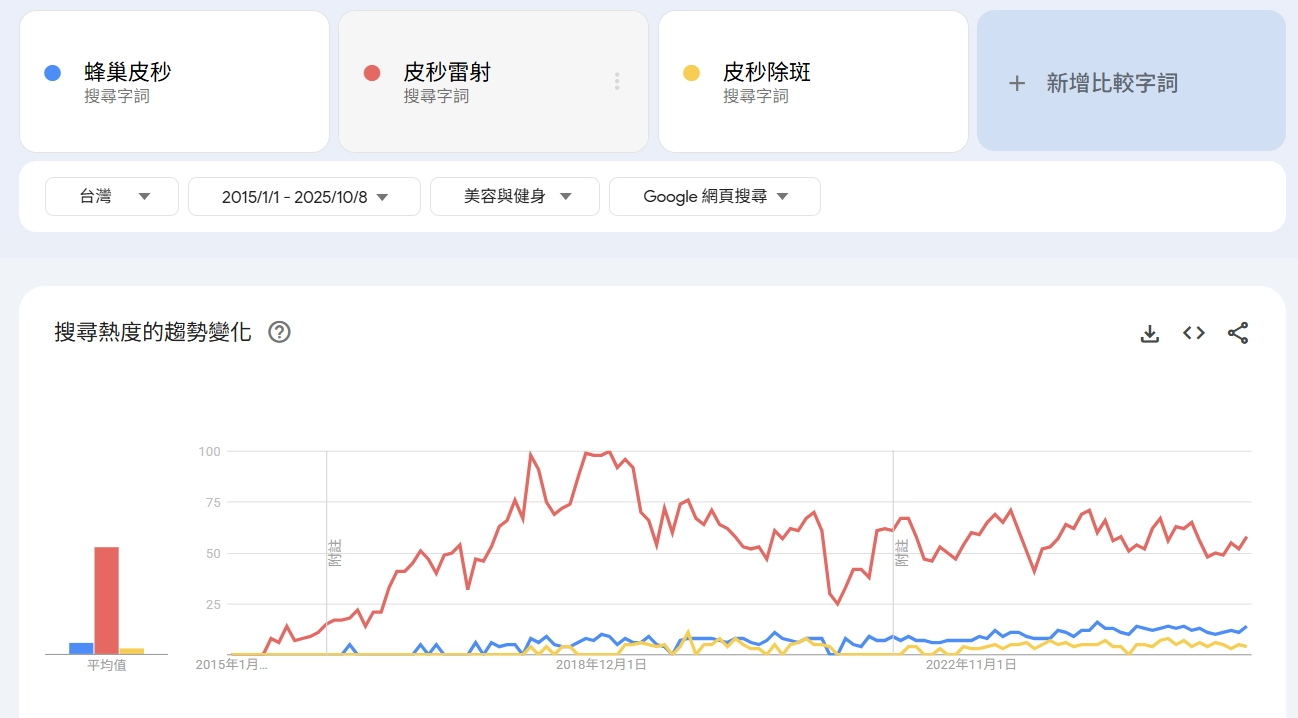Open the 台灣 region selector dropdown
This screenshot has height=718, width=1298.
pyautogui.click(x=111, y=196)
